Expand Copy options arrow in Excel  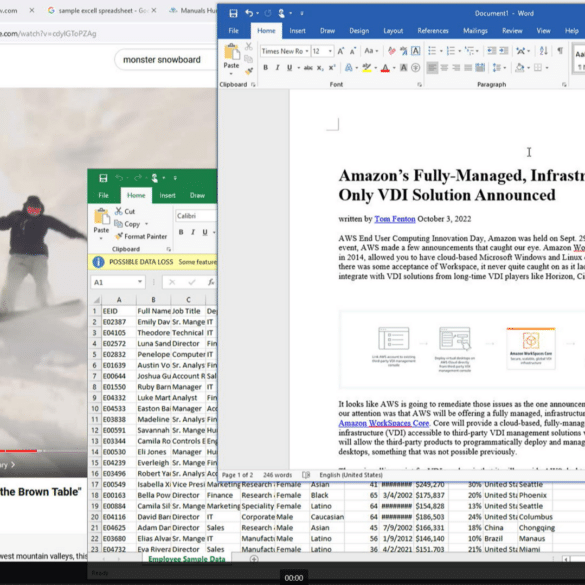(x=146, y=224)
